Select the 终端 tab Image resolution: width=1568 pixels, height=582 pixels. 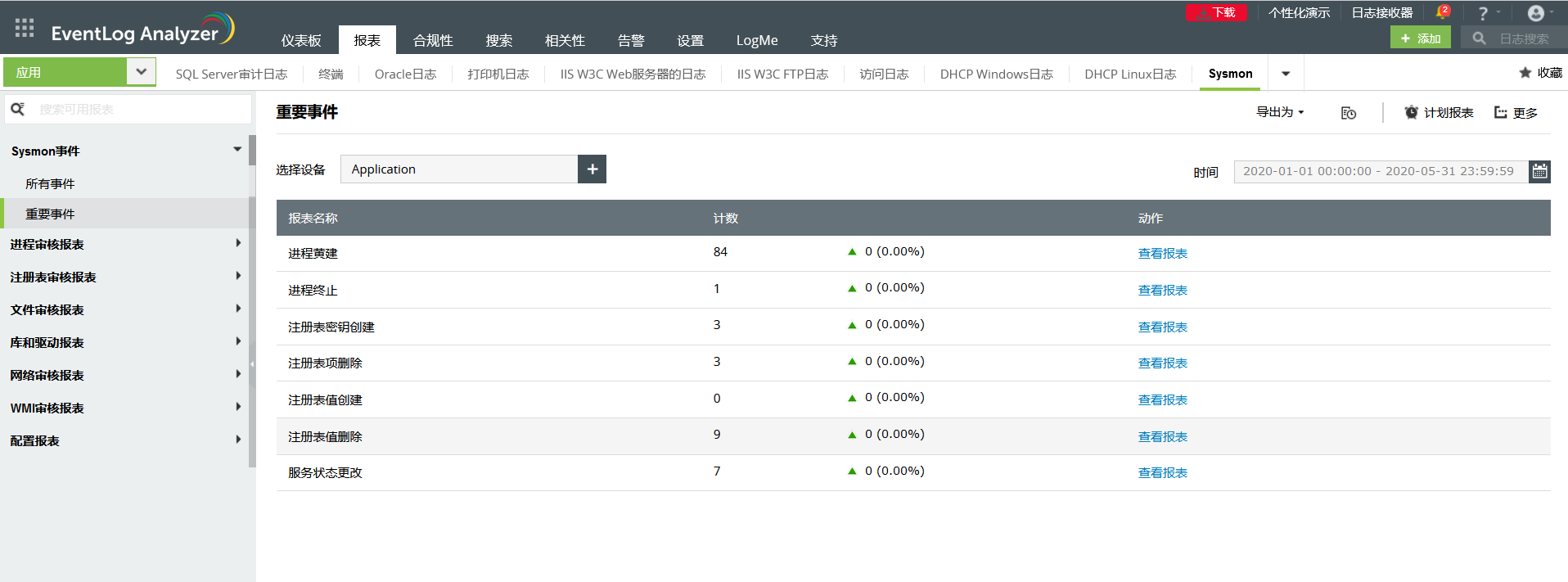(x=331, y=74)
